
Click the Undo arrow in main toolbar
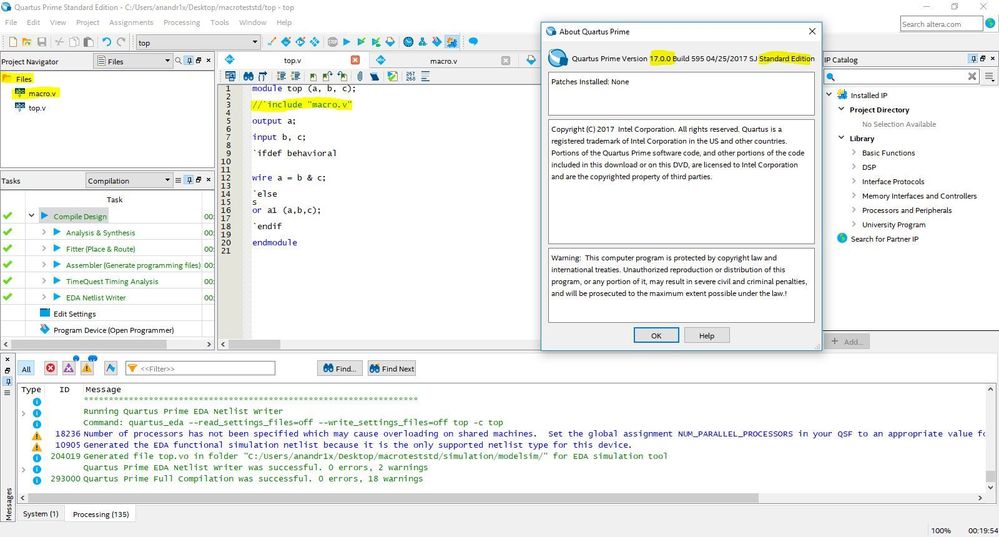coord(106,42)
